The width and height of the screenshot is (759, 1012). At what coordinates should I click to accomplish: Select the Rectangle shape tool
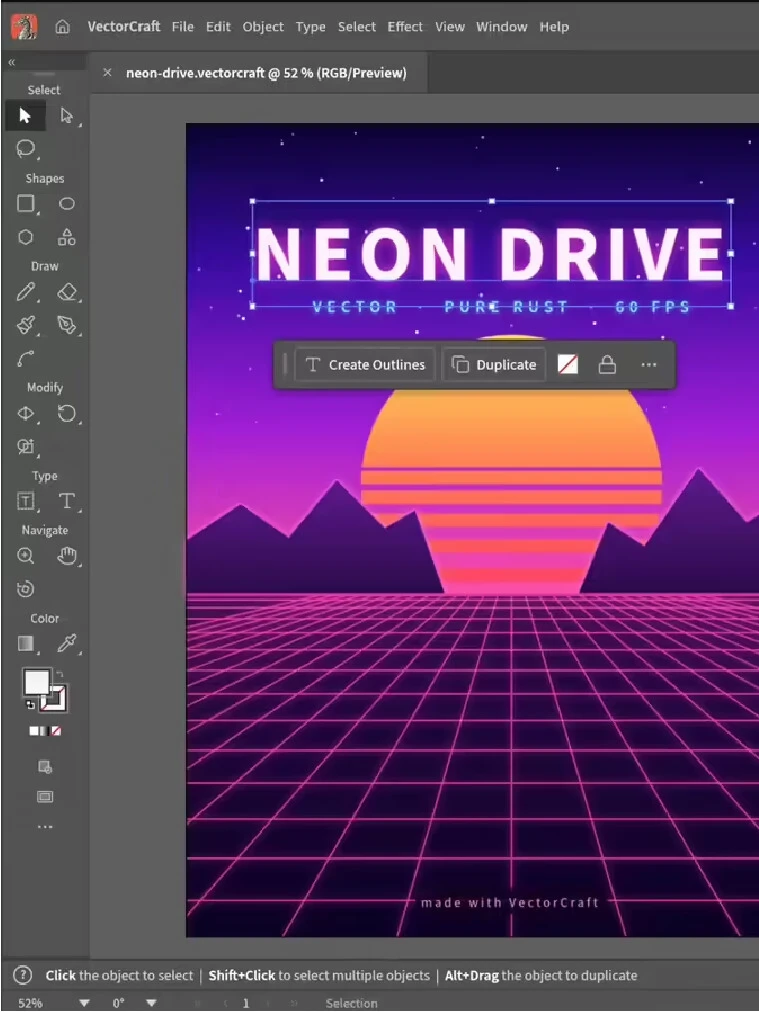[25, 204]
